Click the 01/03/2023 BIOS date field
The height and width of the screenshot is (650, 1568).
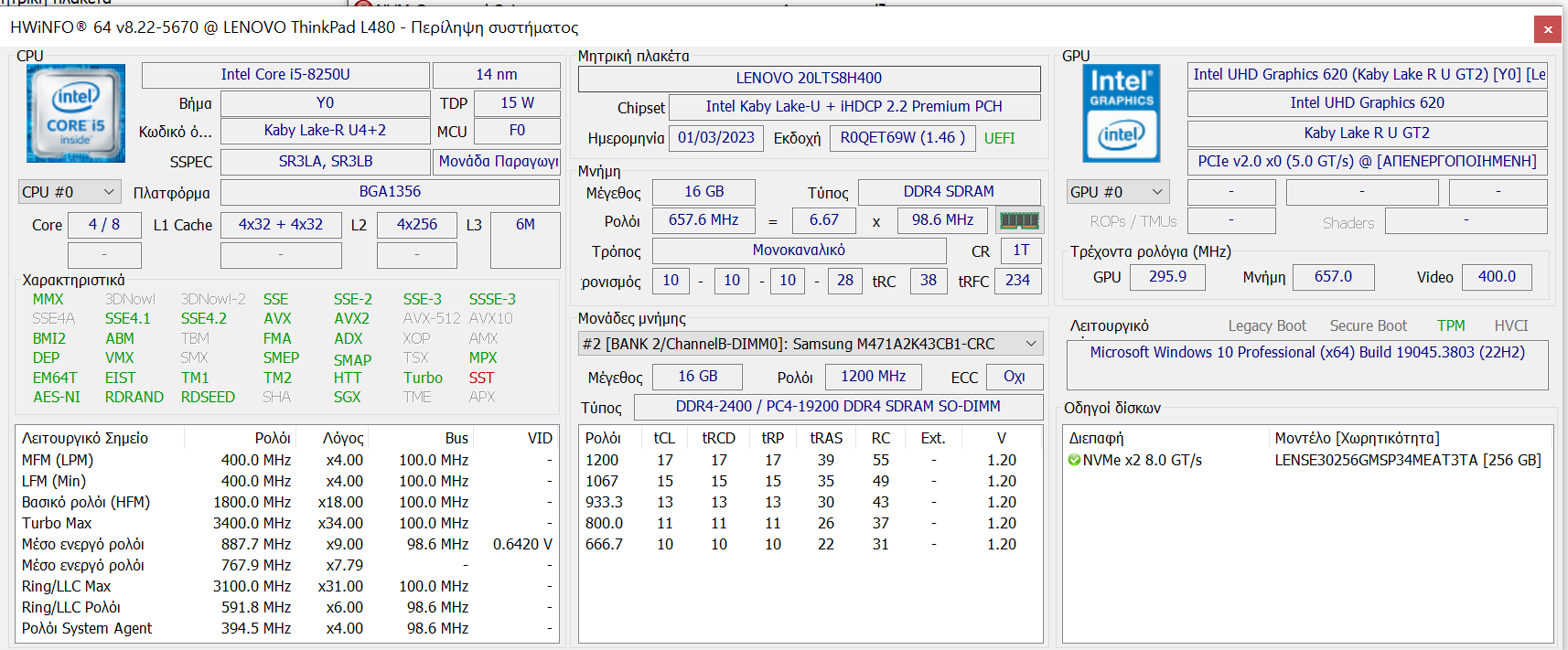pyautogui.click(x=715, y=138)
